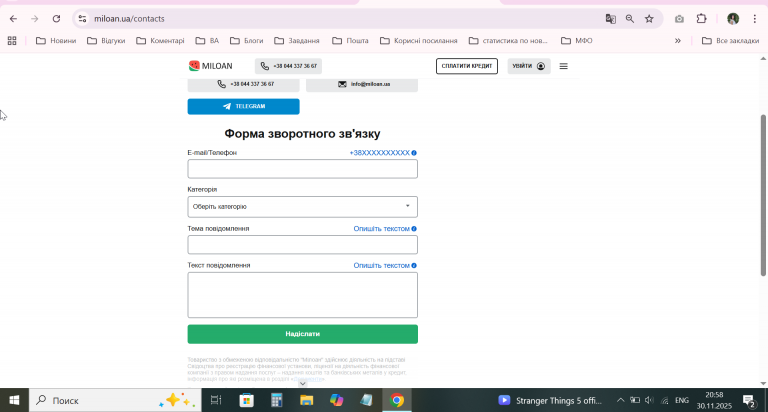Click info icon next to Тема повідомлення hint
Viewport: 768px width, 412px height.
414,229
